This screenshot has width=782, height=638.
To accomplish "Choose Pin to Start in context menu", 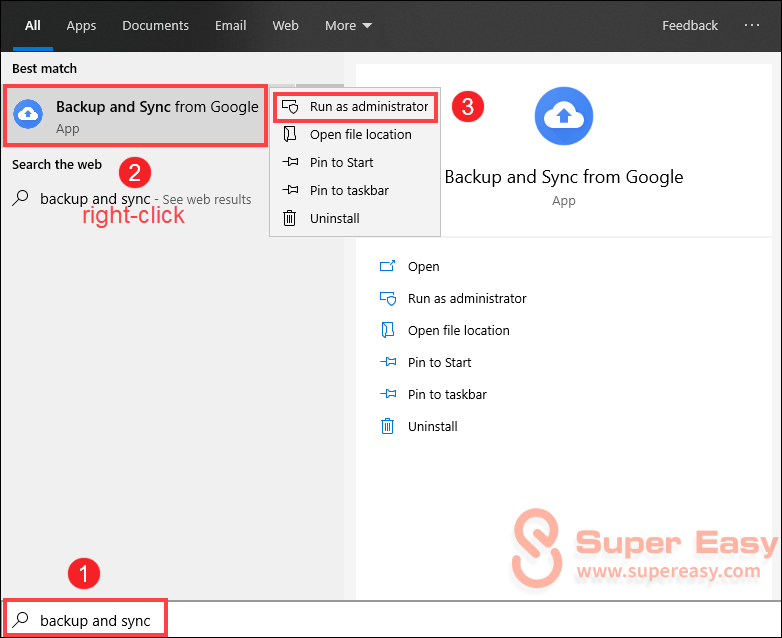I will pyautogui.click(x=355, y=163).
